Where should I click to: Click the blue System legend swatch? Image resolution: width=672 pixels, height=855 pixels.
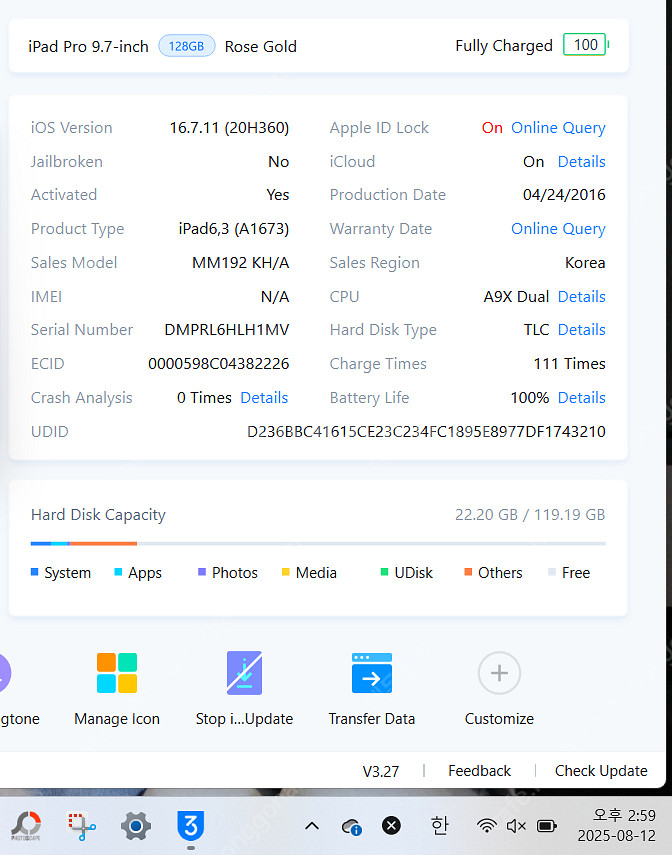(34, 572)
